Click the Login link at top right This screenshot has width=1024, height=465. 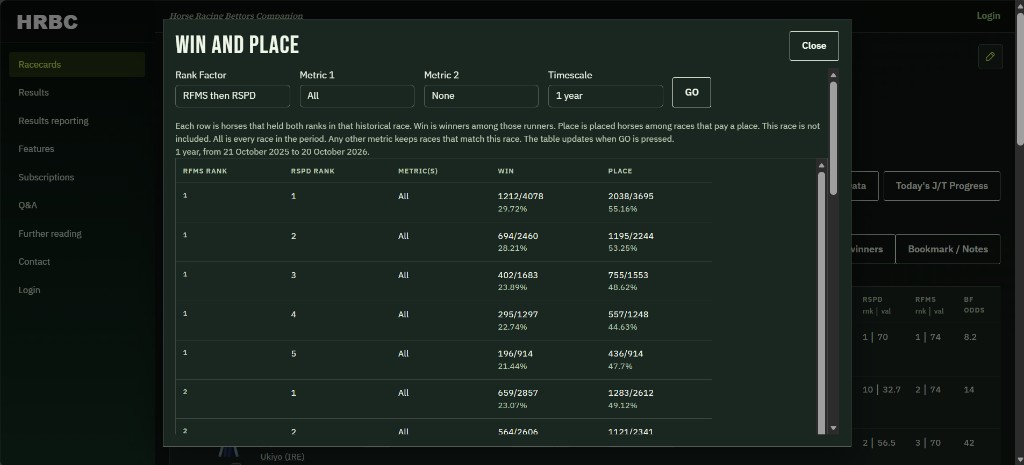click(x=988, y=16)
